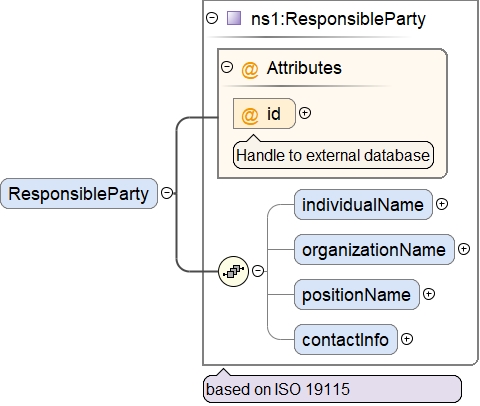The height and width of the screenshot is (406, 480).
Task: Collapse the ns1:ResponsibleParty type box
Action: coord(212,18)
